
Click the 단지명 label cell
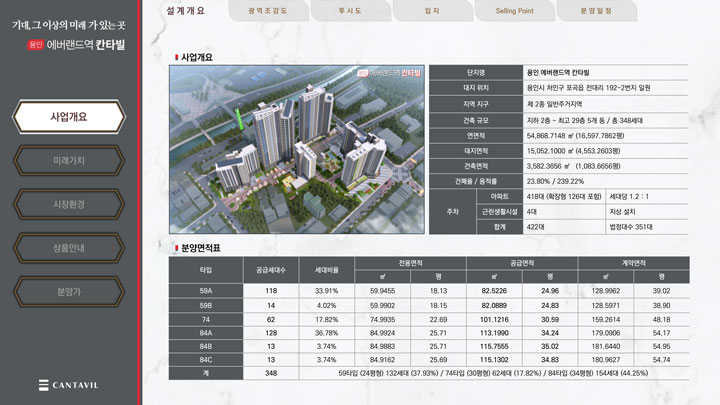(476, 73)
